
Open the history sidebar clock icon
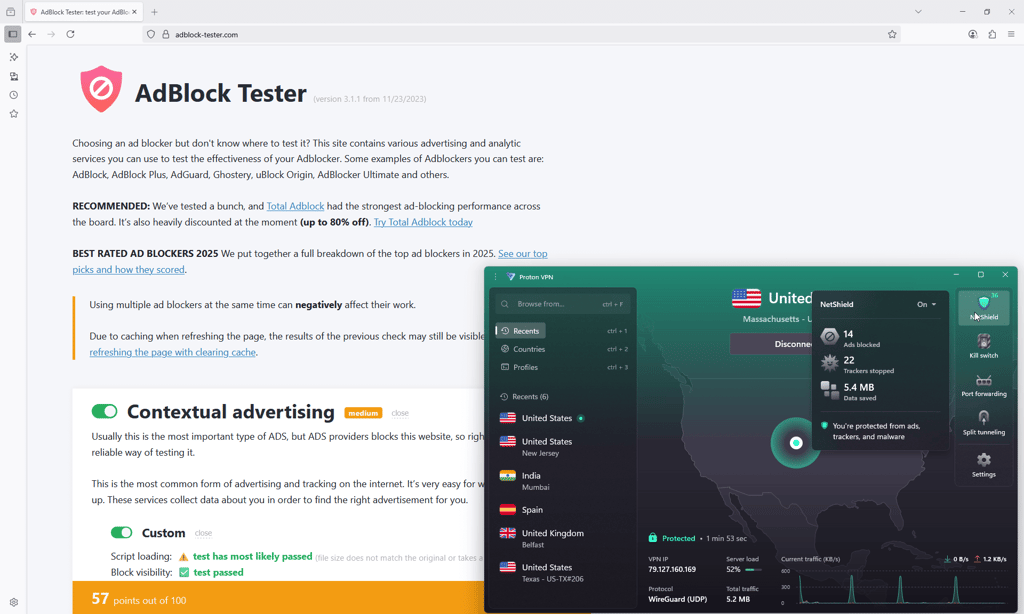pos(14,95)
